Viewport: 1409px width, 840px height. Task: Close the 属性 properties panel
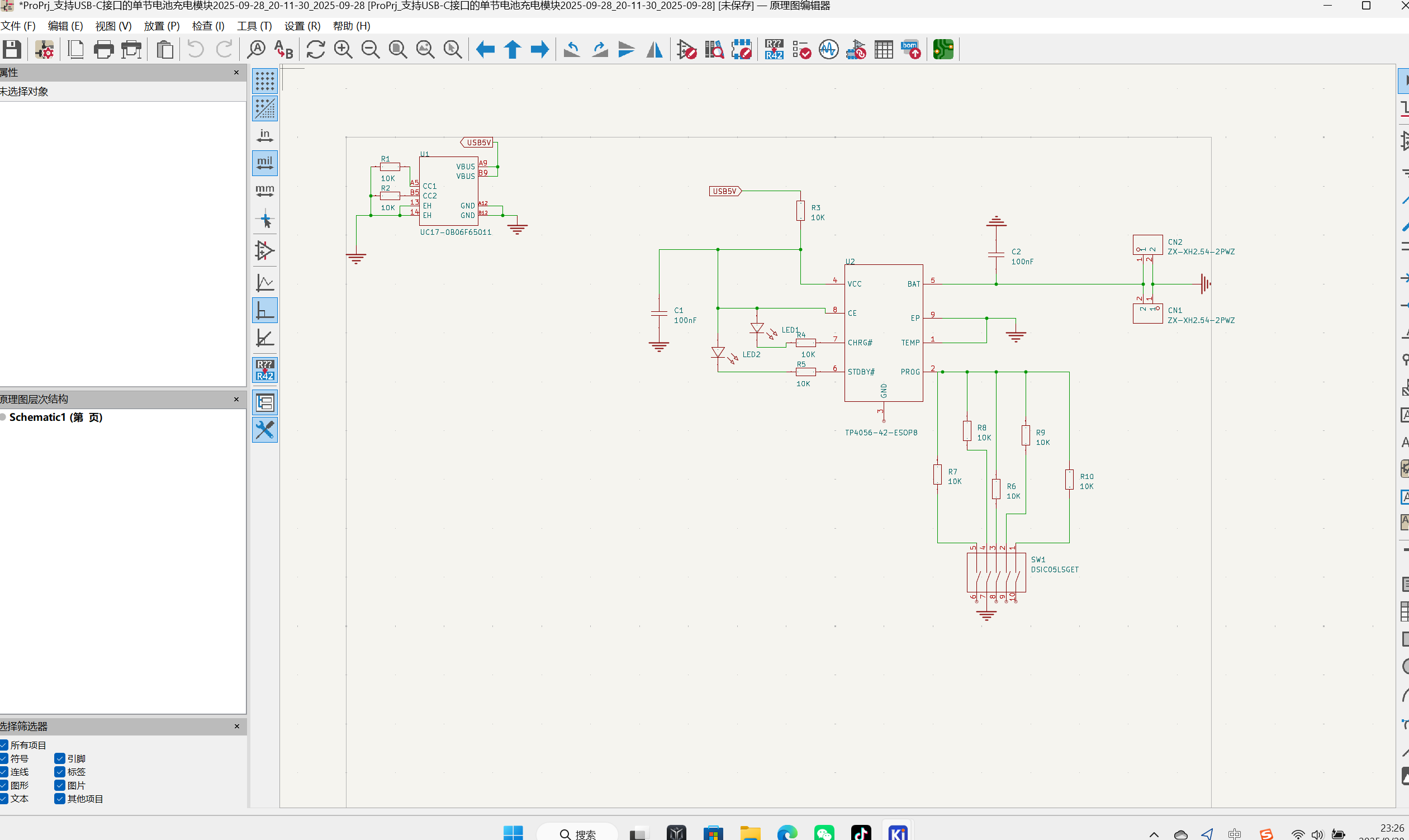236,73
